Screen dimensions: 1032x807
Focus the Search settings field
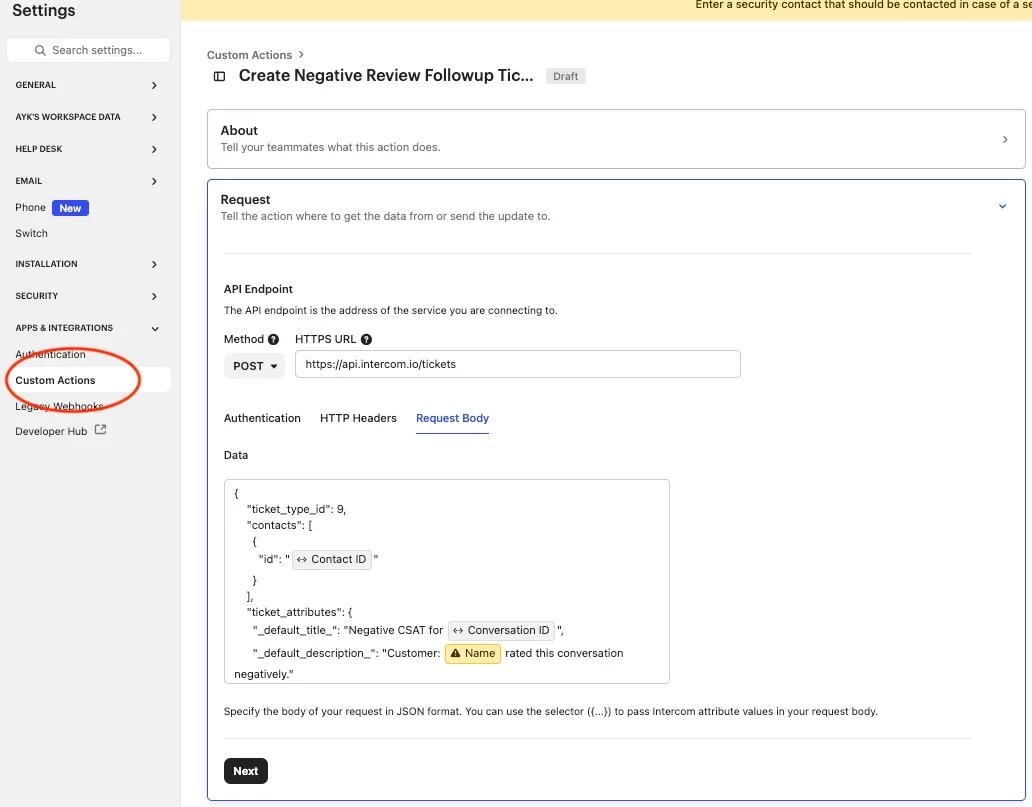tap(88, 50)
